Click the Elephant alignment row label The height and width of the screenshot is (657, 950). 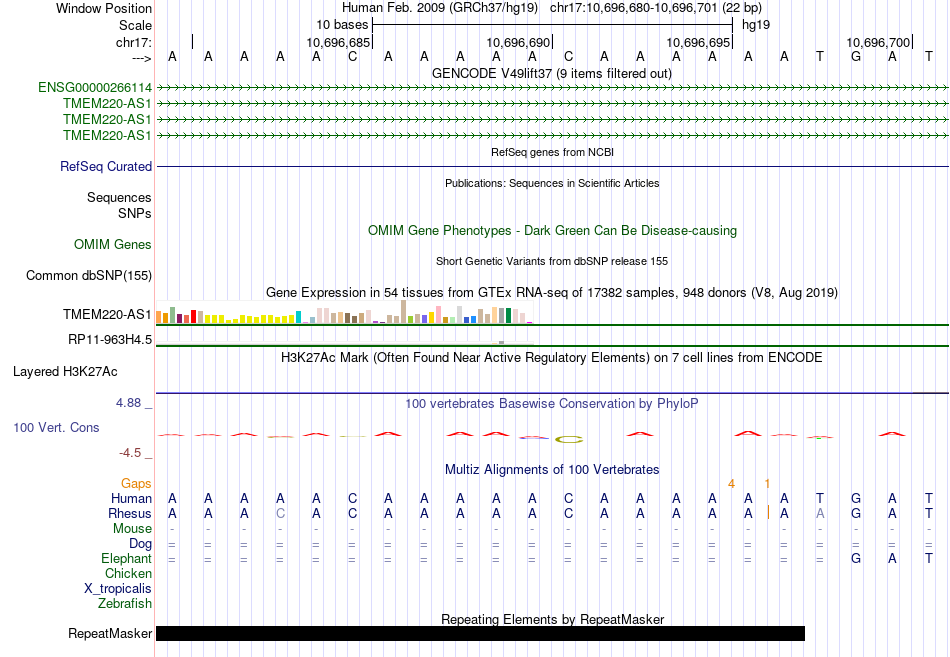pos(126,559)
